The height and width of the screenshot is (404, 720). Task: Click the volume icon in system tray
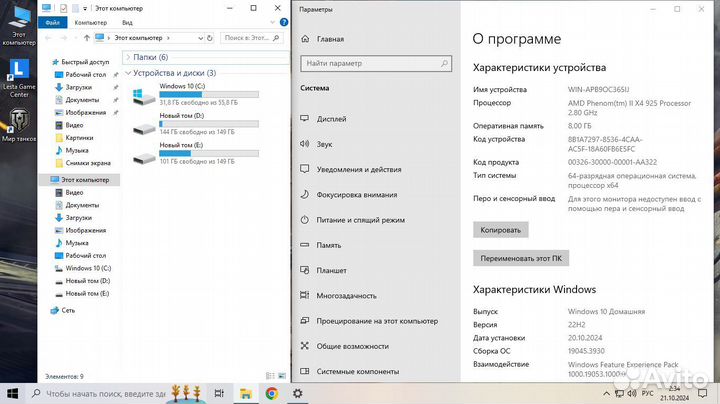632,393
